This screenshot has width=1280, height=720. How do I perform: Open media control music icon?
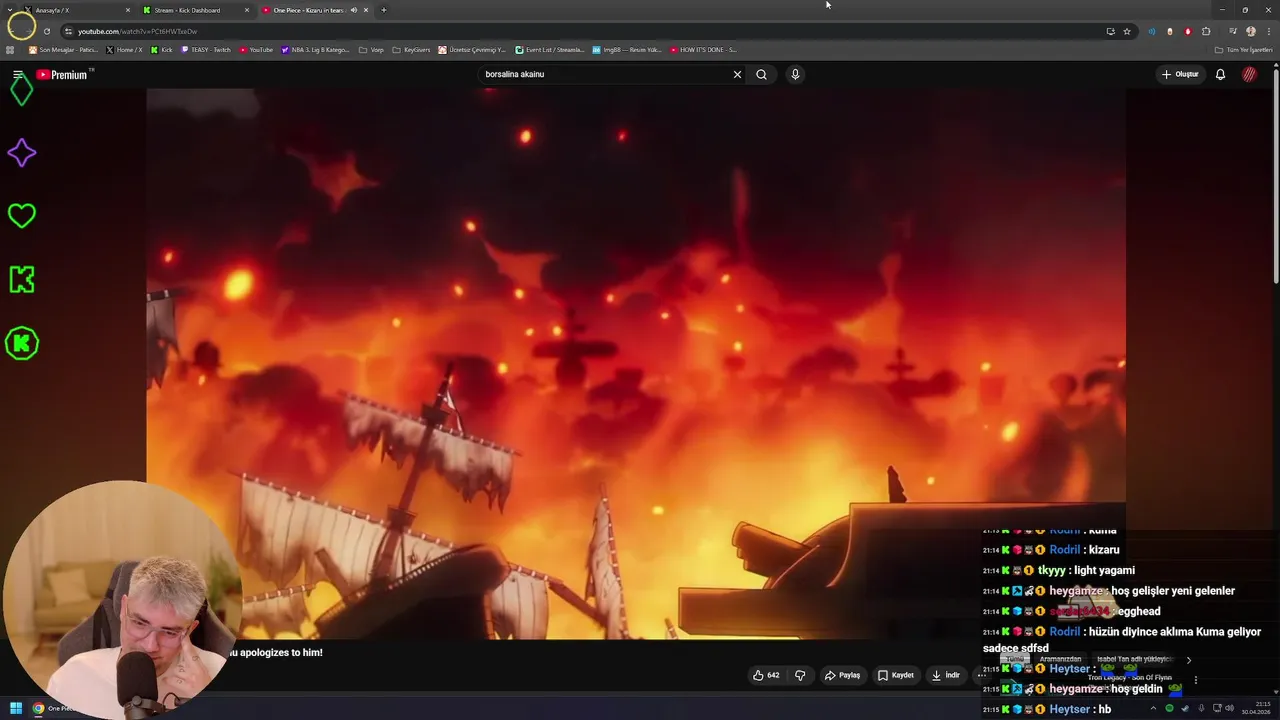click(1233, 31)
